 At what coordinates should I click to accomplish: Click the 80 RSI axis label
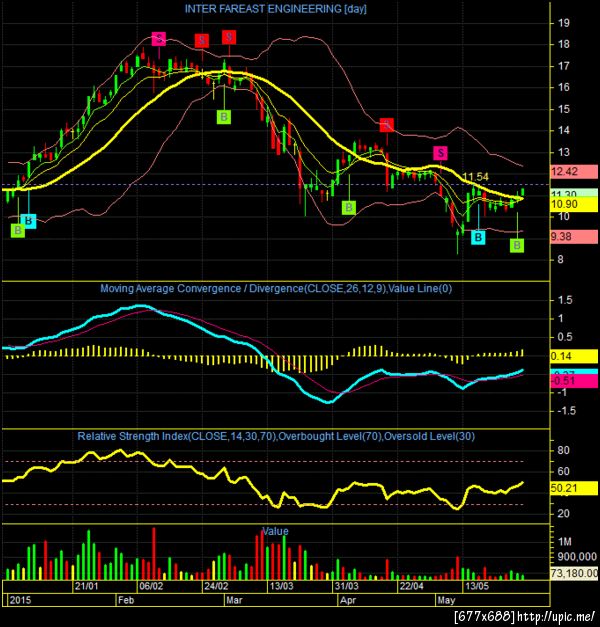563,450
